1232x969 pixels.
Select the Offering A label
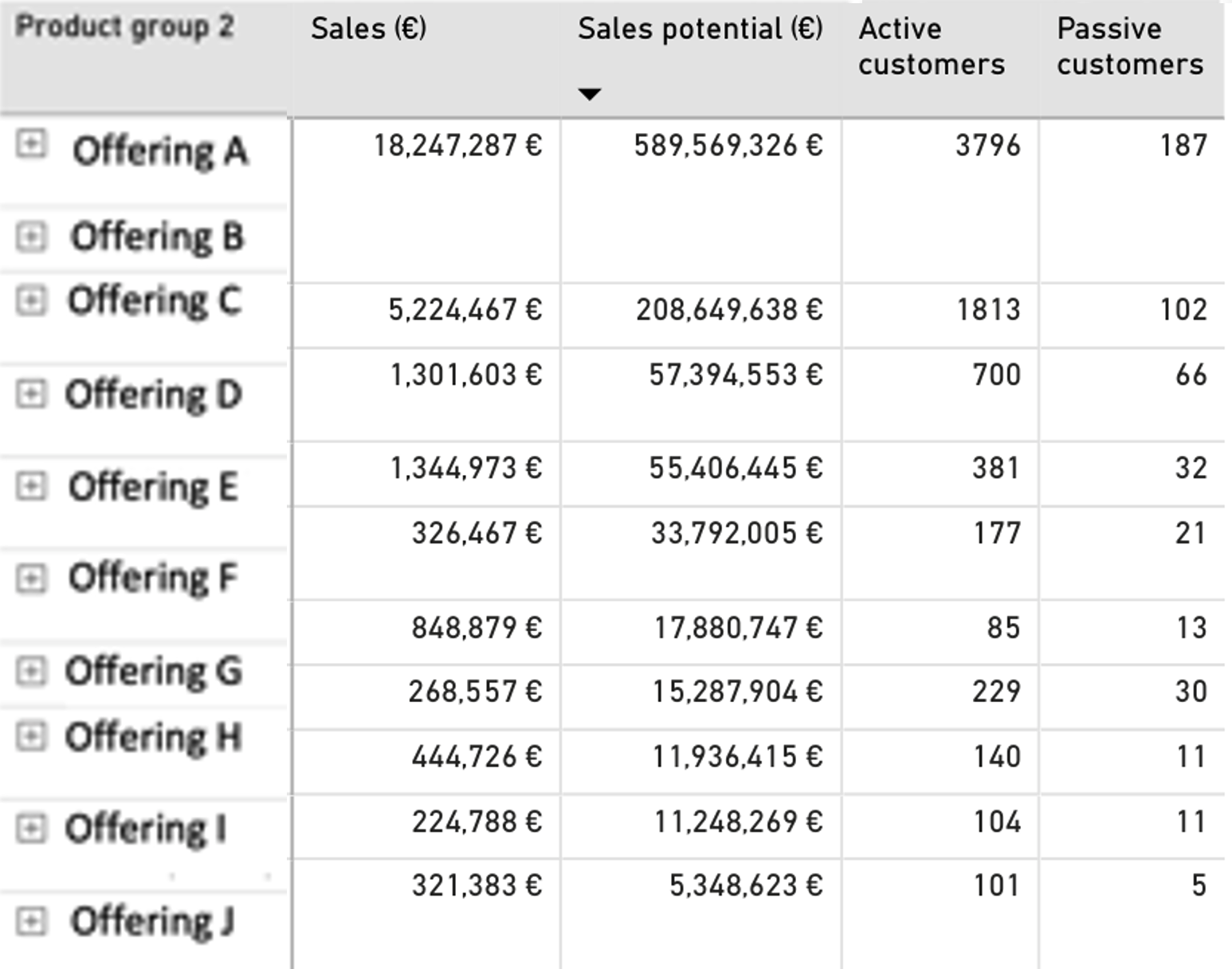tap(160, 151)
